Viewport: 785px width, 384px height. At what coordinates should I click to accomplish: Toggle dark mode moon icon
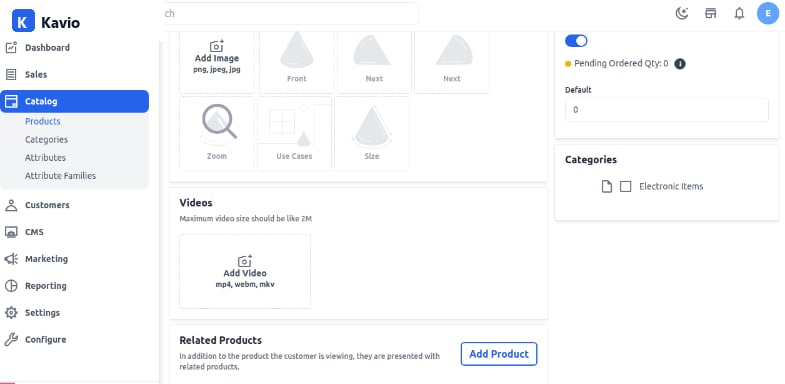point(681,14)
